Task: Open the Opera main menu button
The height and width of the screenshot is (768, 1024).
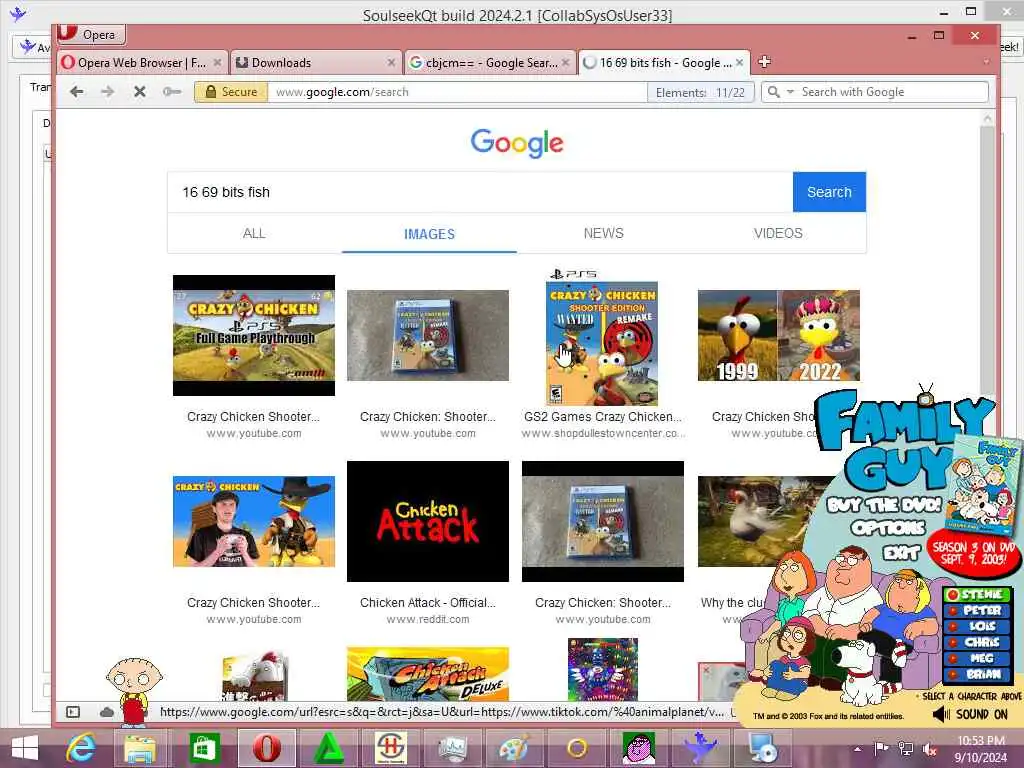Action: pyautogui.click(x=91, y=34)
